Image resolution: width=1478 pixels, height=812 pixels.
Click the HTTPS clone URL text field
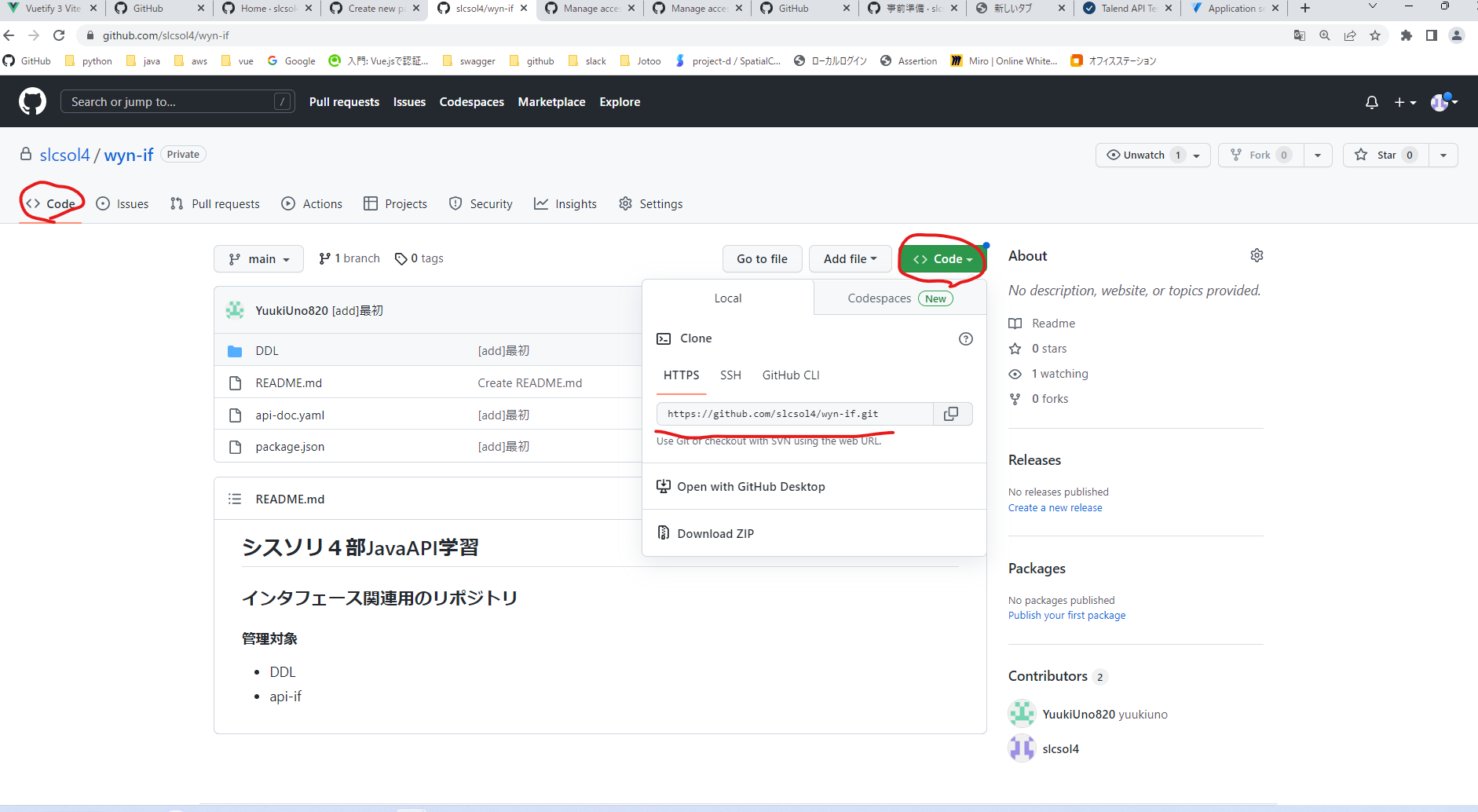[795, 414]
